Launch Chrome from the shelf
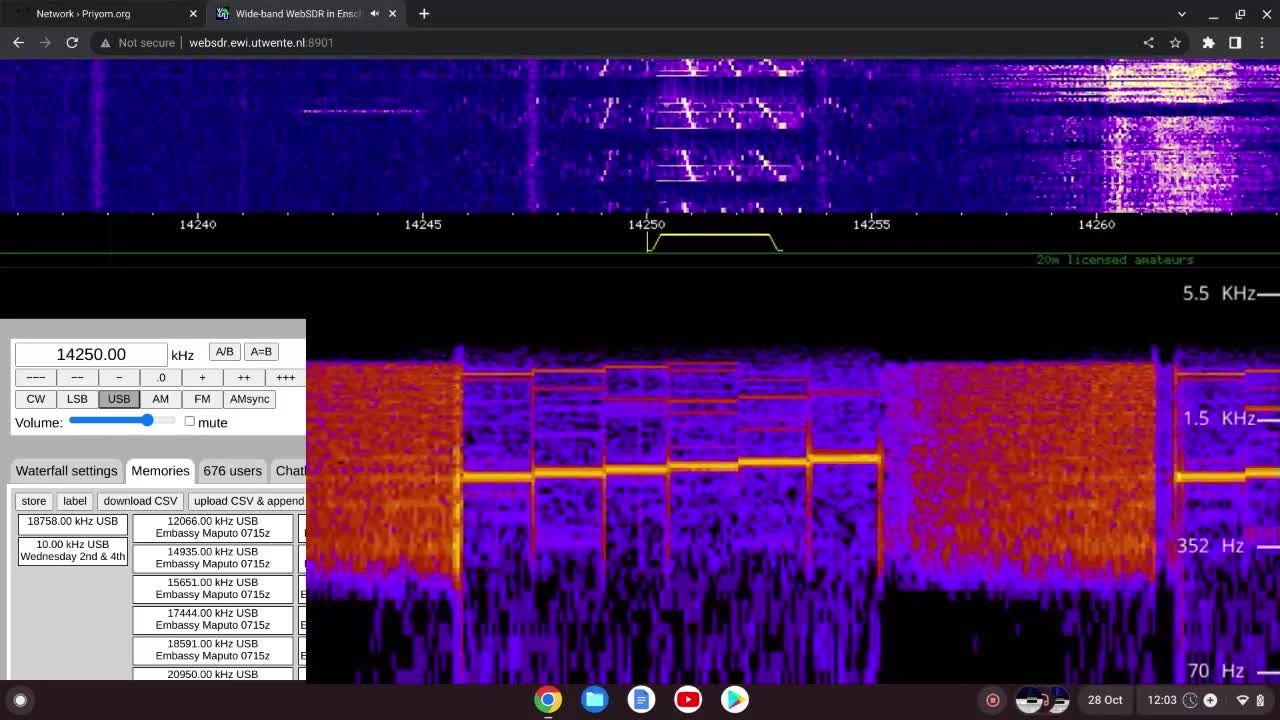Image resolution: width=1280 pixels, height=720 pixels. pos(548,700)
